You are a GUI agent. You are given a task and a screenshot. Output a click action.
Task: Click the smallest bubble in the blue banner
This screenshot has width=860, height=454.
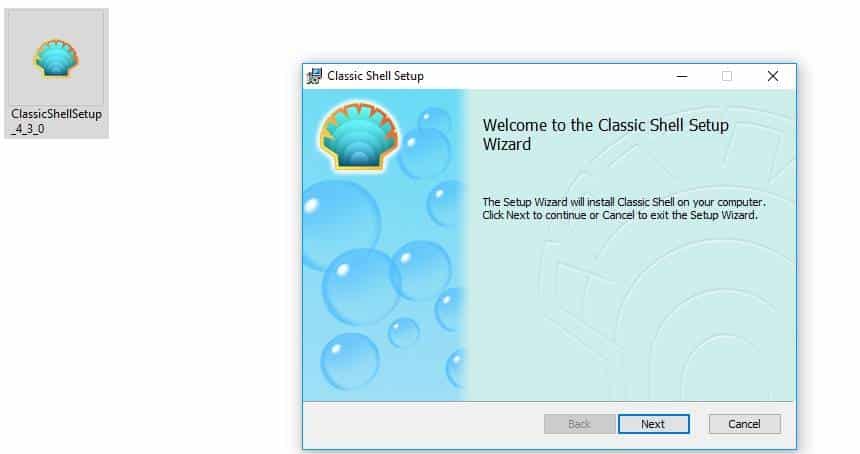click(404, 332)
